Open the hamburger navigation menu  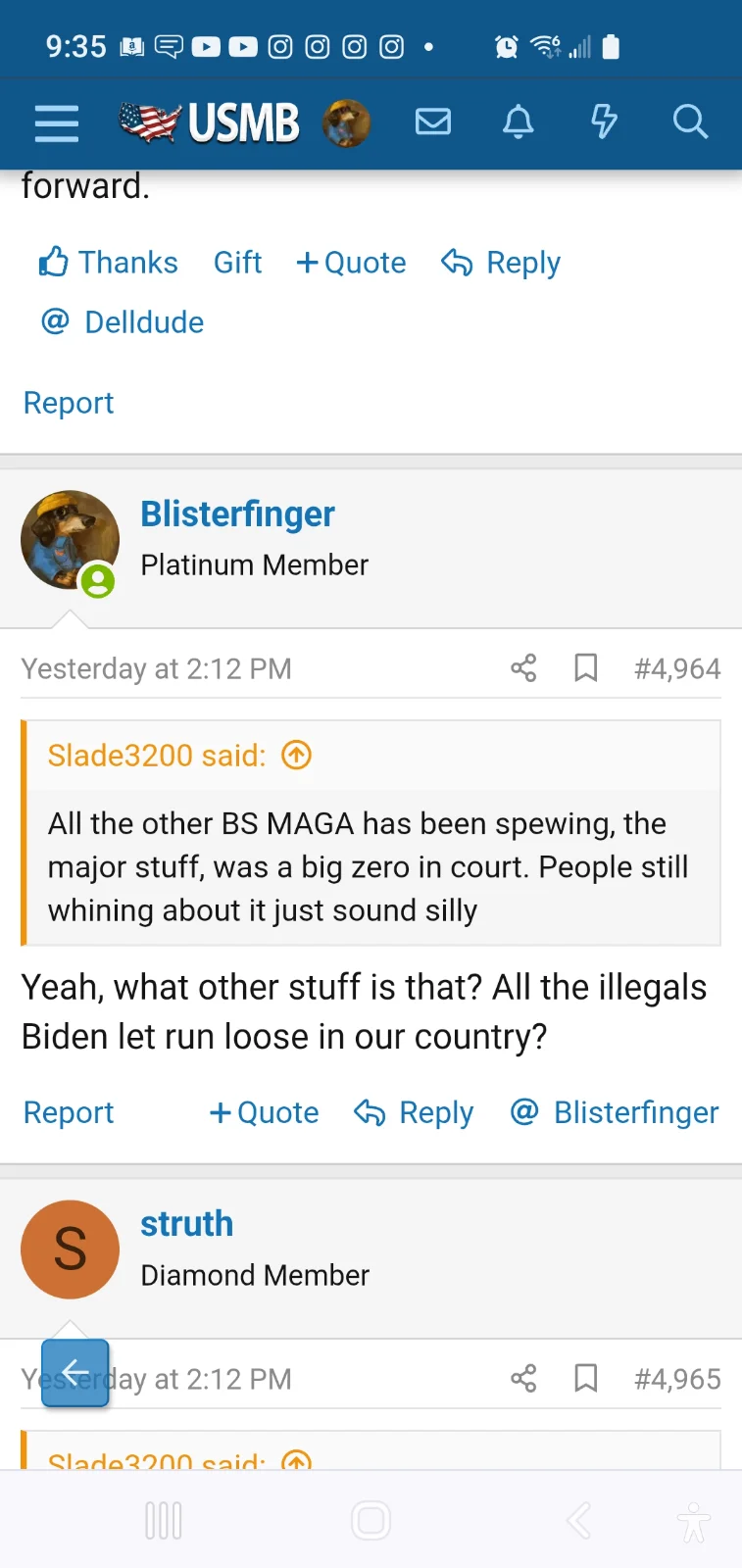point(56,122)
